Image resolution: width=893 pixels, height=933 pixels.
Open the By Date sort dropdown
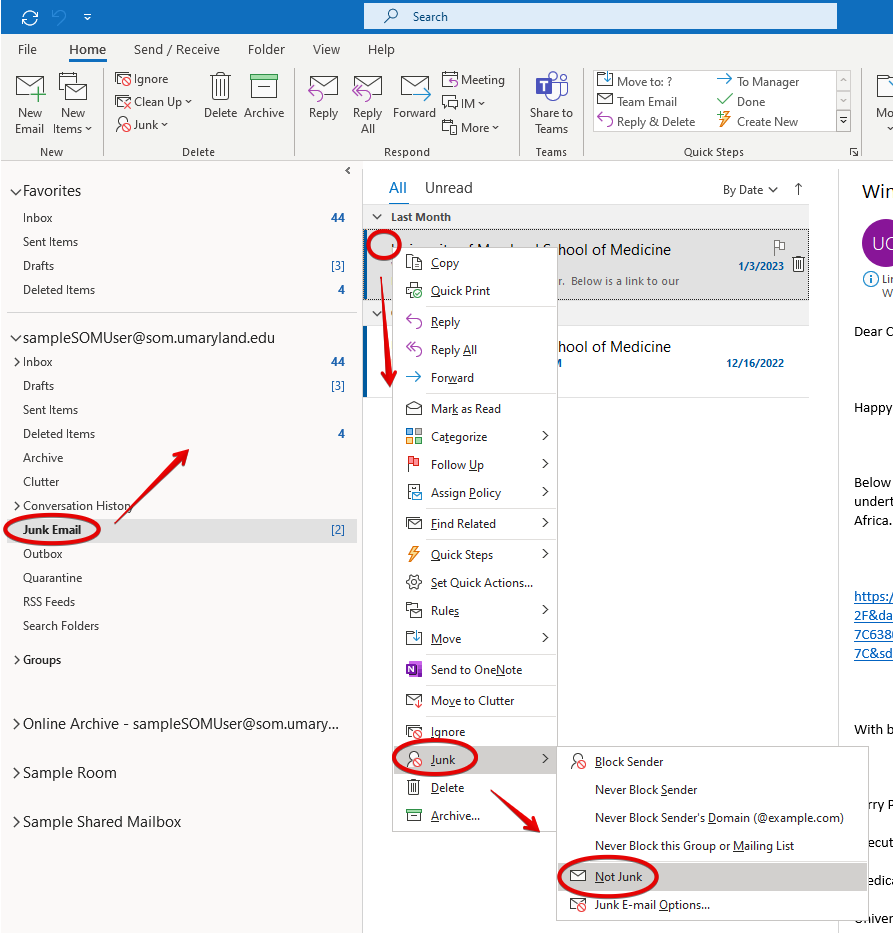750,190
